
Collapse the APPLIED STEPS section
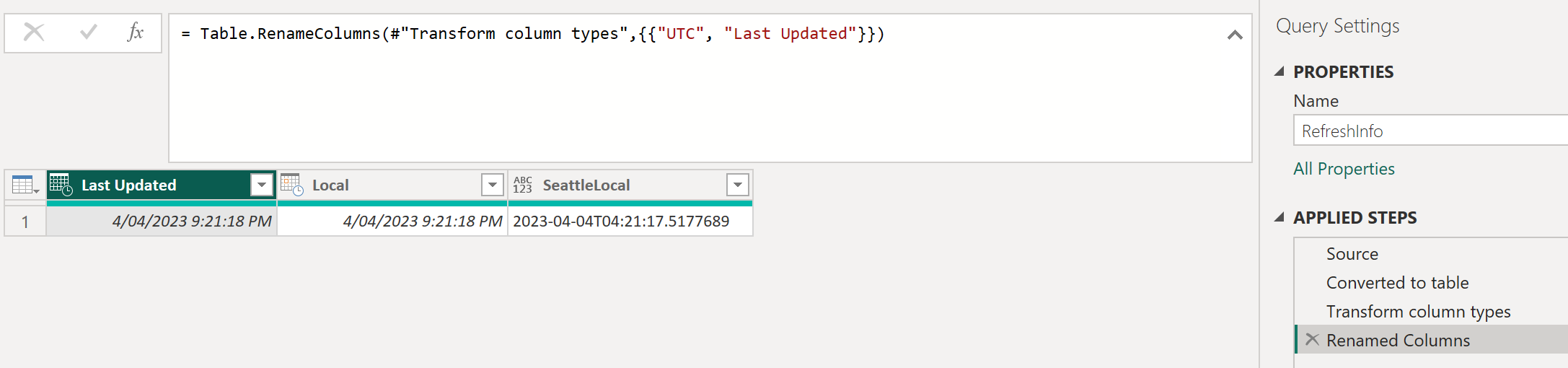1279,217
